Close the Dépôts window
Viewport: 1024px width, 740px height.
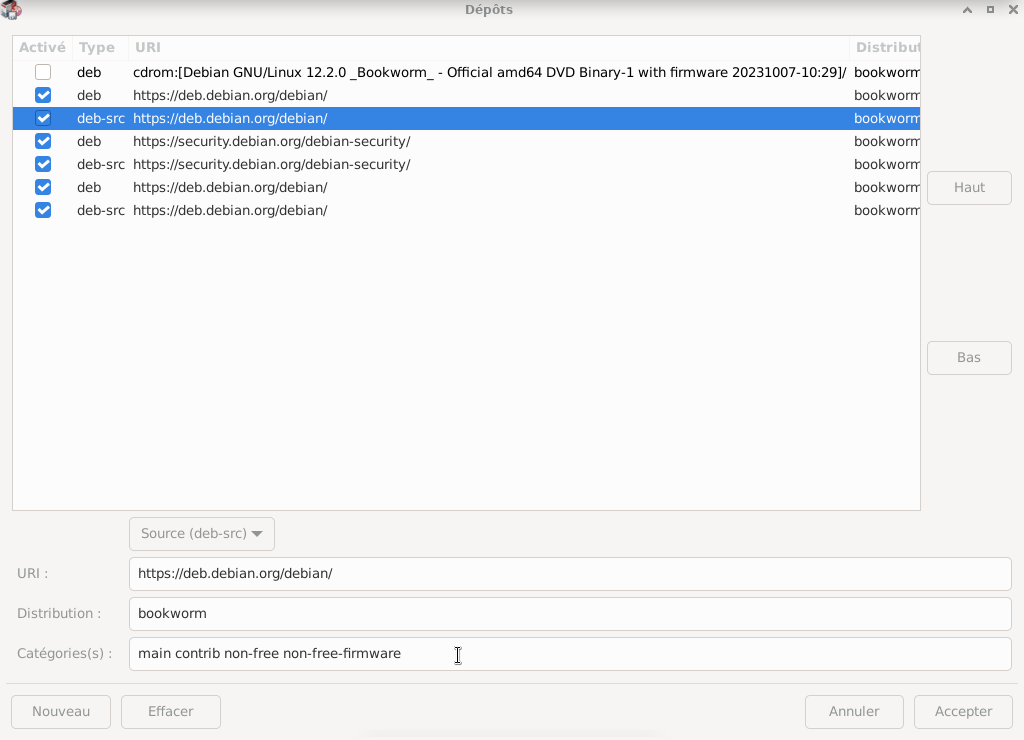(1013, 10)
